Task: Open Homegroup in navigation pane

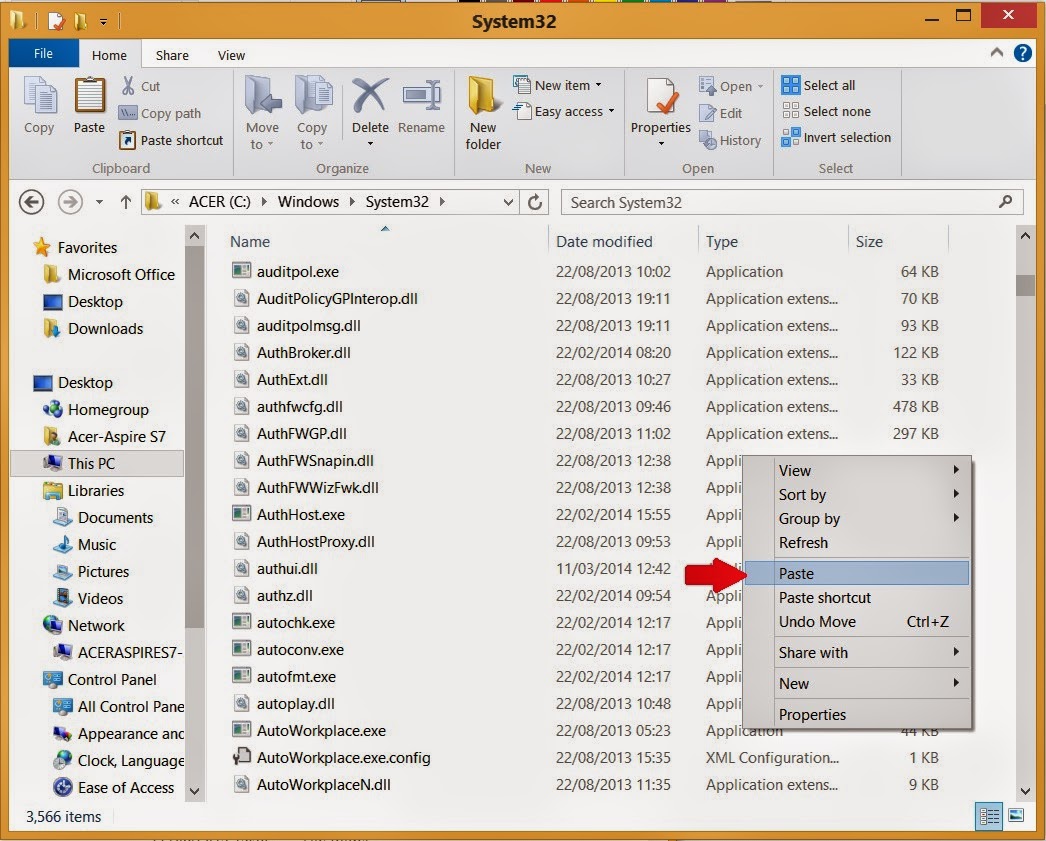Action: click(x=96, y=409)
